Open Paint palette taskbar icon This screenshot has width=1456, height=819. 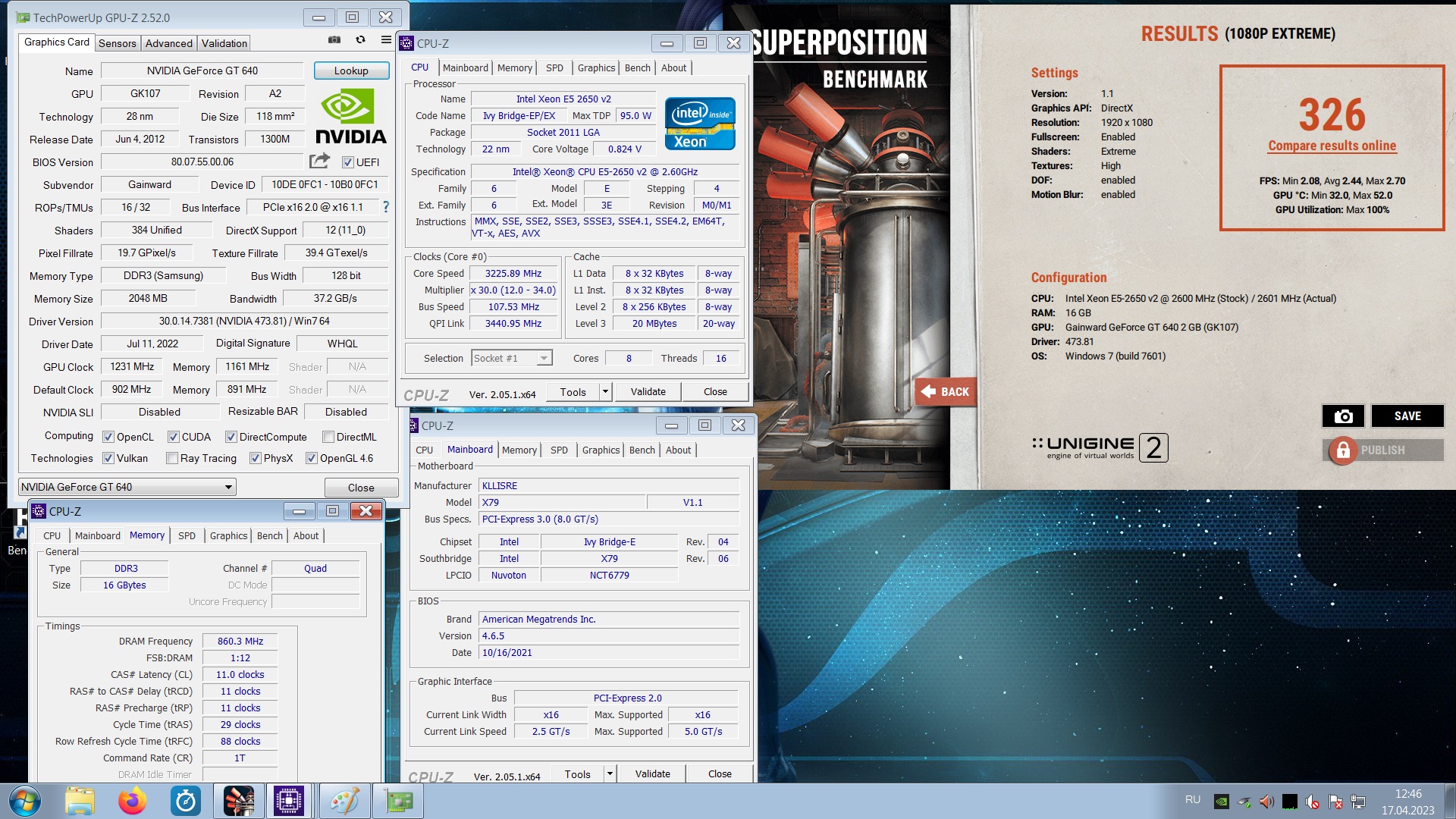[345, 802]
